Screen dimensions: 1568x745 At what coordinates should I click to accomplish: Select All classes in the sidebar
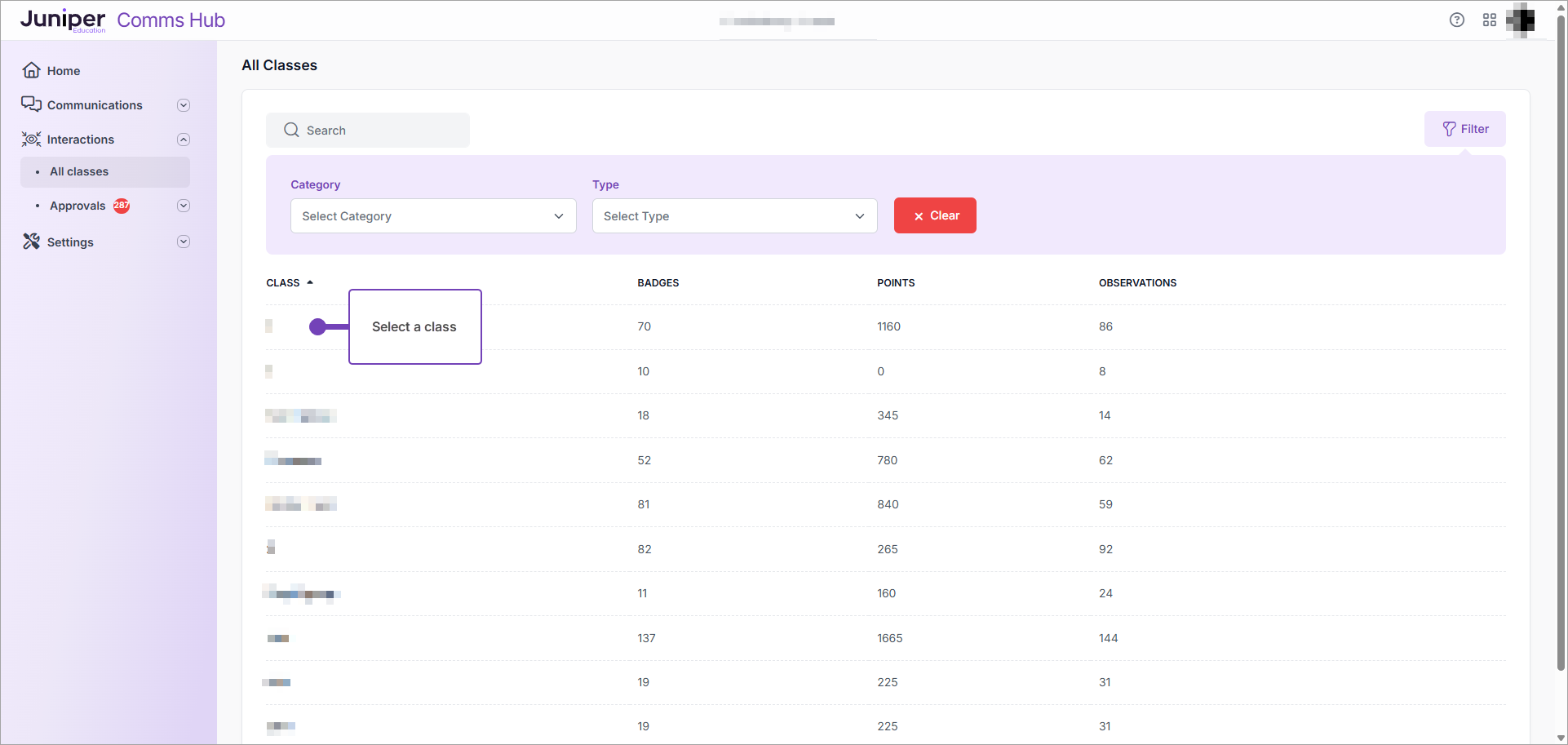pos(79,171)
